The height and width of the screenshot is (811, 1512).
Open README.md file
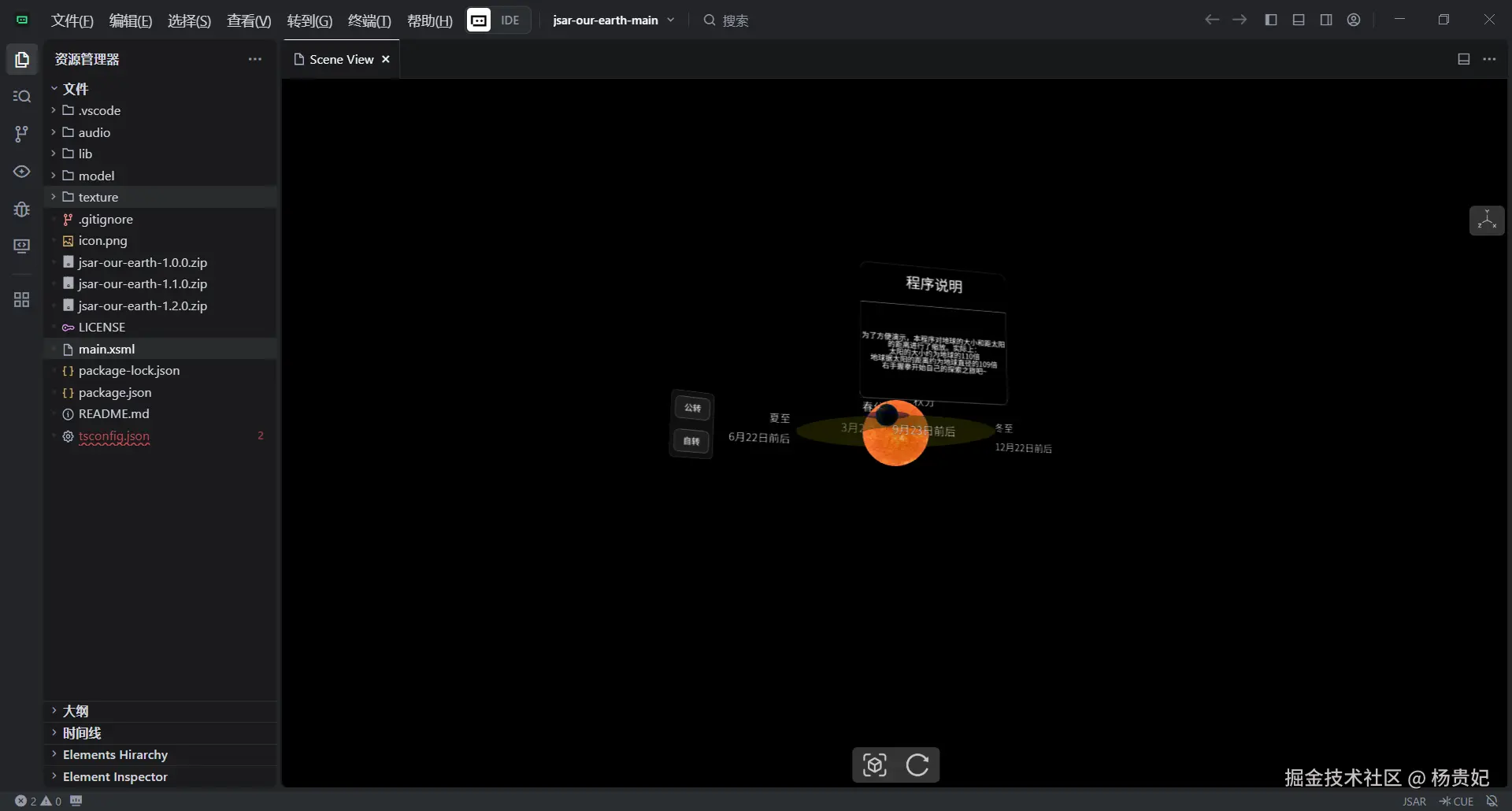coord(160,413)
